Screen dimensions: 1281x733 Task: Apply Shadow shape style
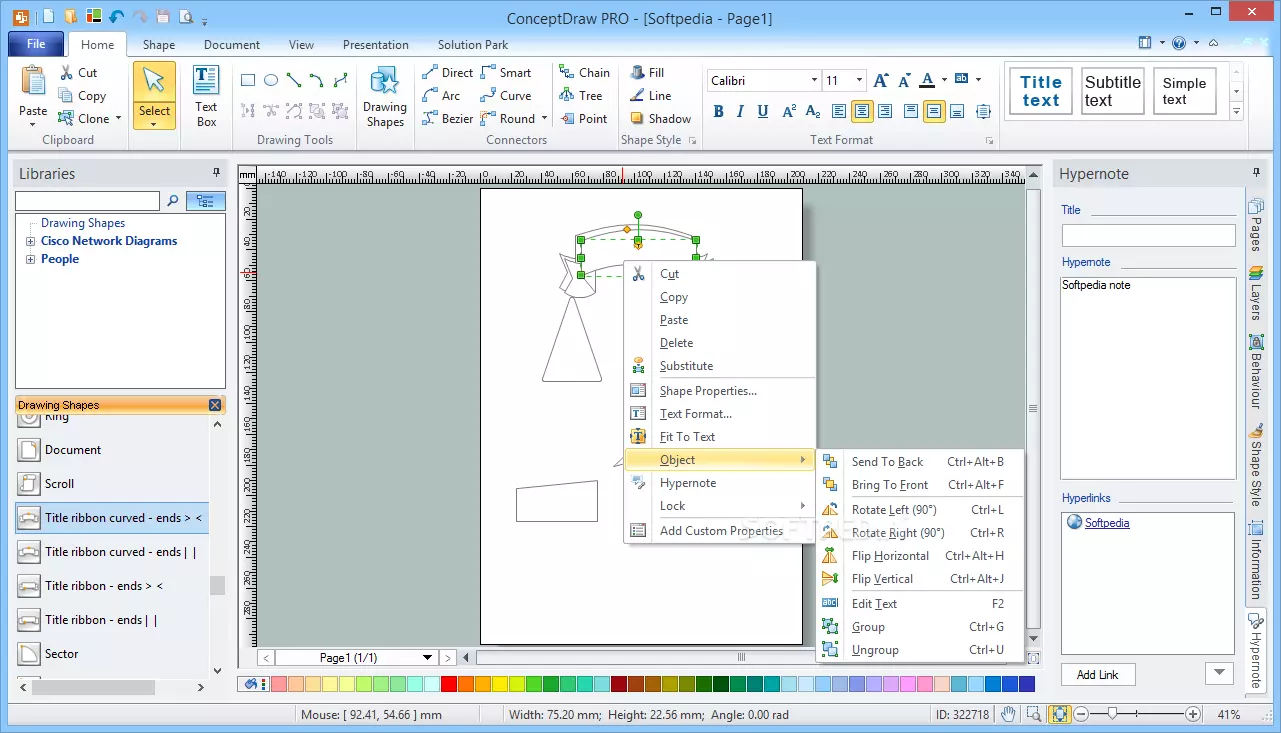coord(661,118)
